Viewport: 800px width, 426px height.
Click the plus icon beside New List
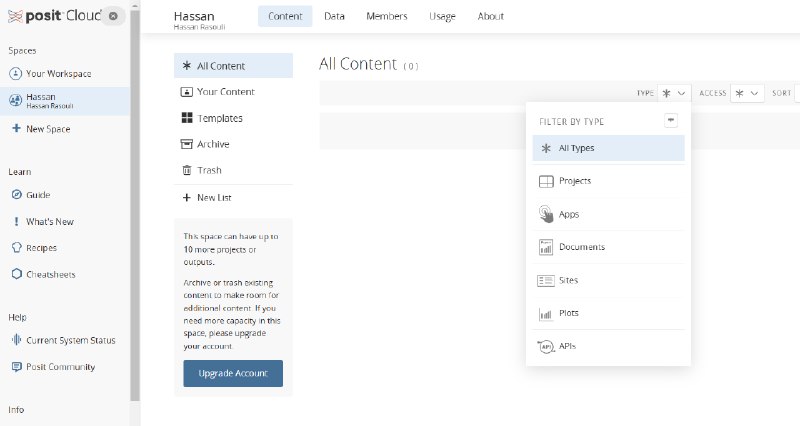coord(187,197)
